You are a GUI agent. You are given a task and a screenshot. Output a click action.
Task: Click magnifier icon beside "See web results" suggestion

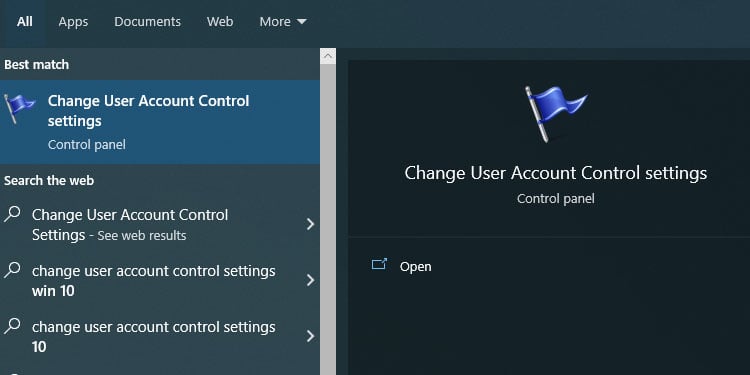[12, 214]
